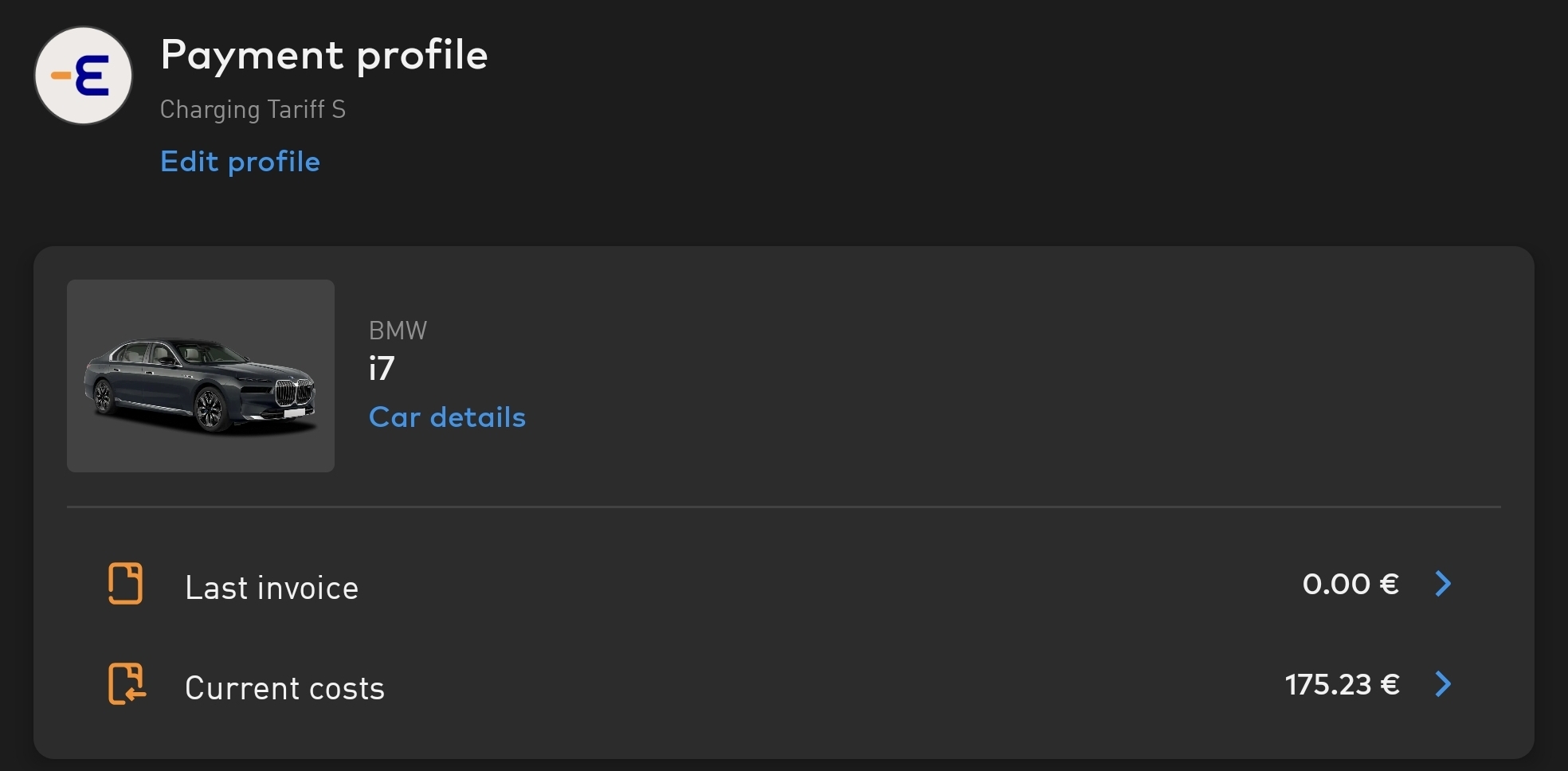The image size is (1568, 771).
Task: Click the Charging Tariff S subtitle
Action: [x=253, y=109]
